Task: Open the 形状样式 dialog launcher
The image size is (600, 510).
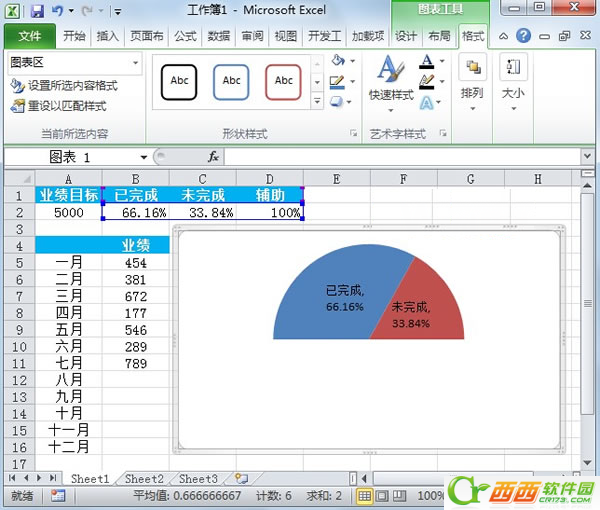Action: click(x=353, y=133)
